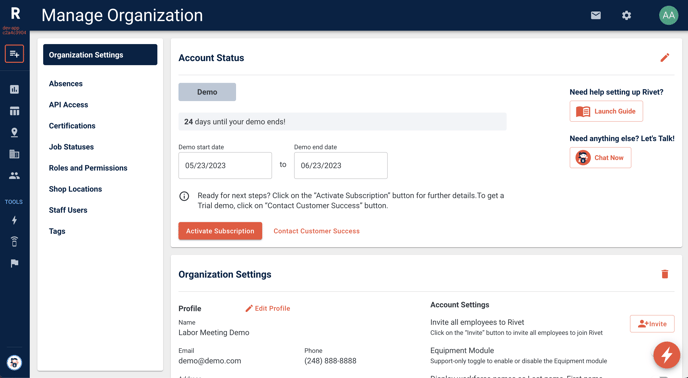Open the Certifications page

(x=72, y=126)
